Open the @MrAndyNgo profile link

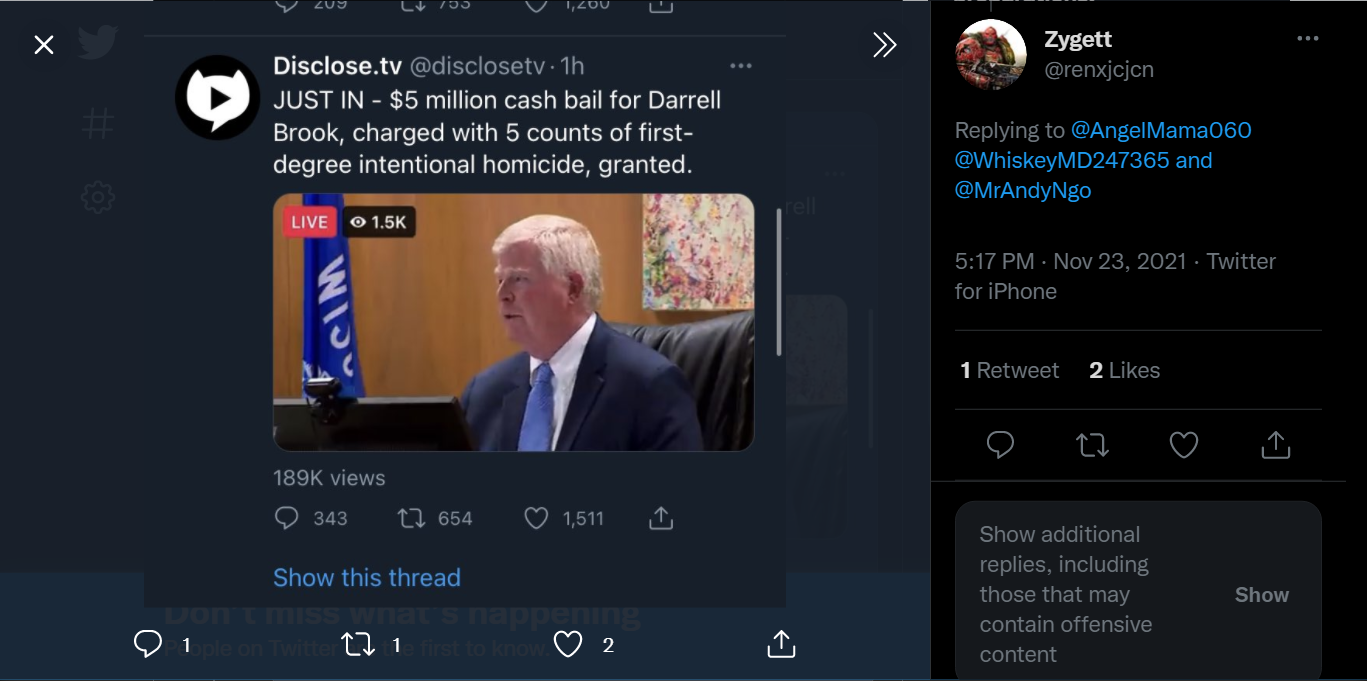click(x=1022, y=191)
